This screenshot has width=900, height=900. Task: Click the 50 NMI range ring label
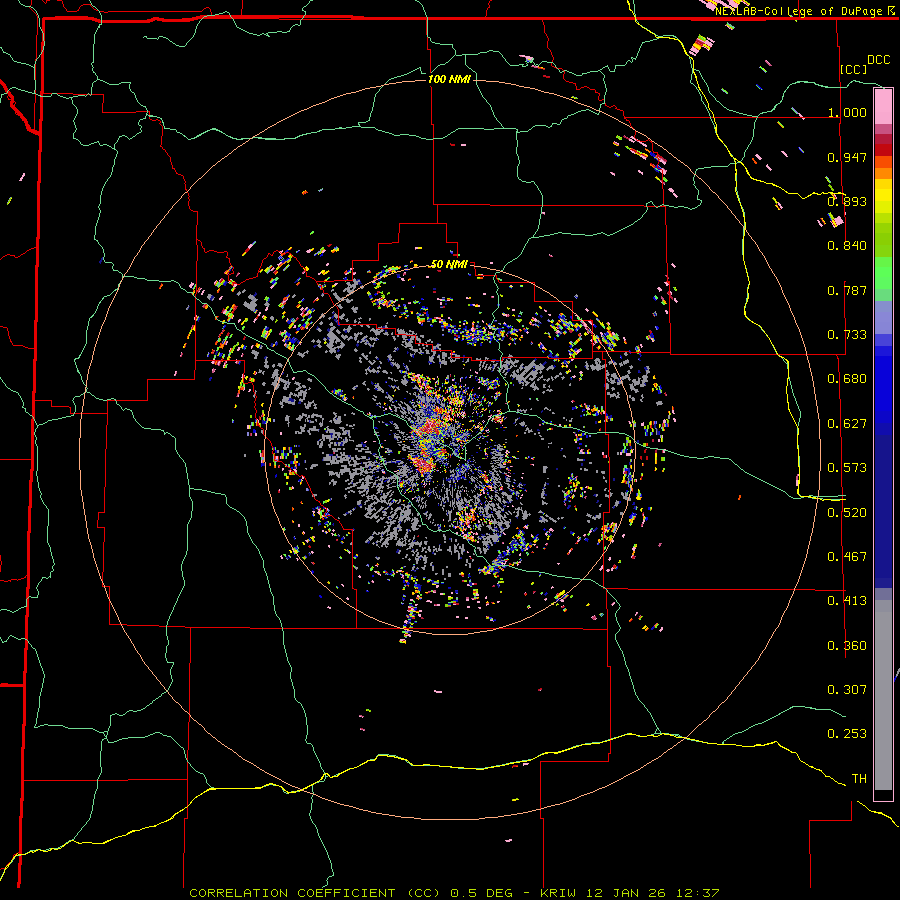point(449,264)
